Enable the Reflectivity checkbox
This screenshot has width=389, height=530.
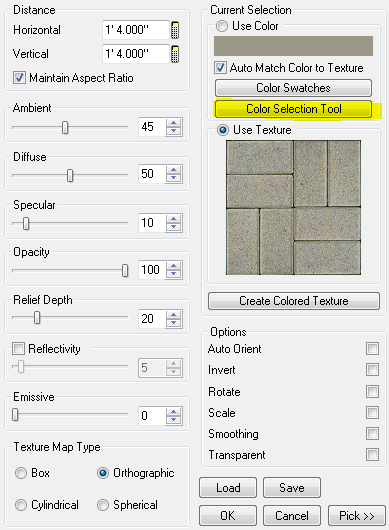coord(18,348)
